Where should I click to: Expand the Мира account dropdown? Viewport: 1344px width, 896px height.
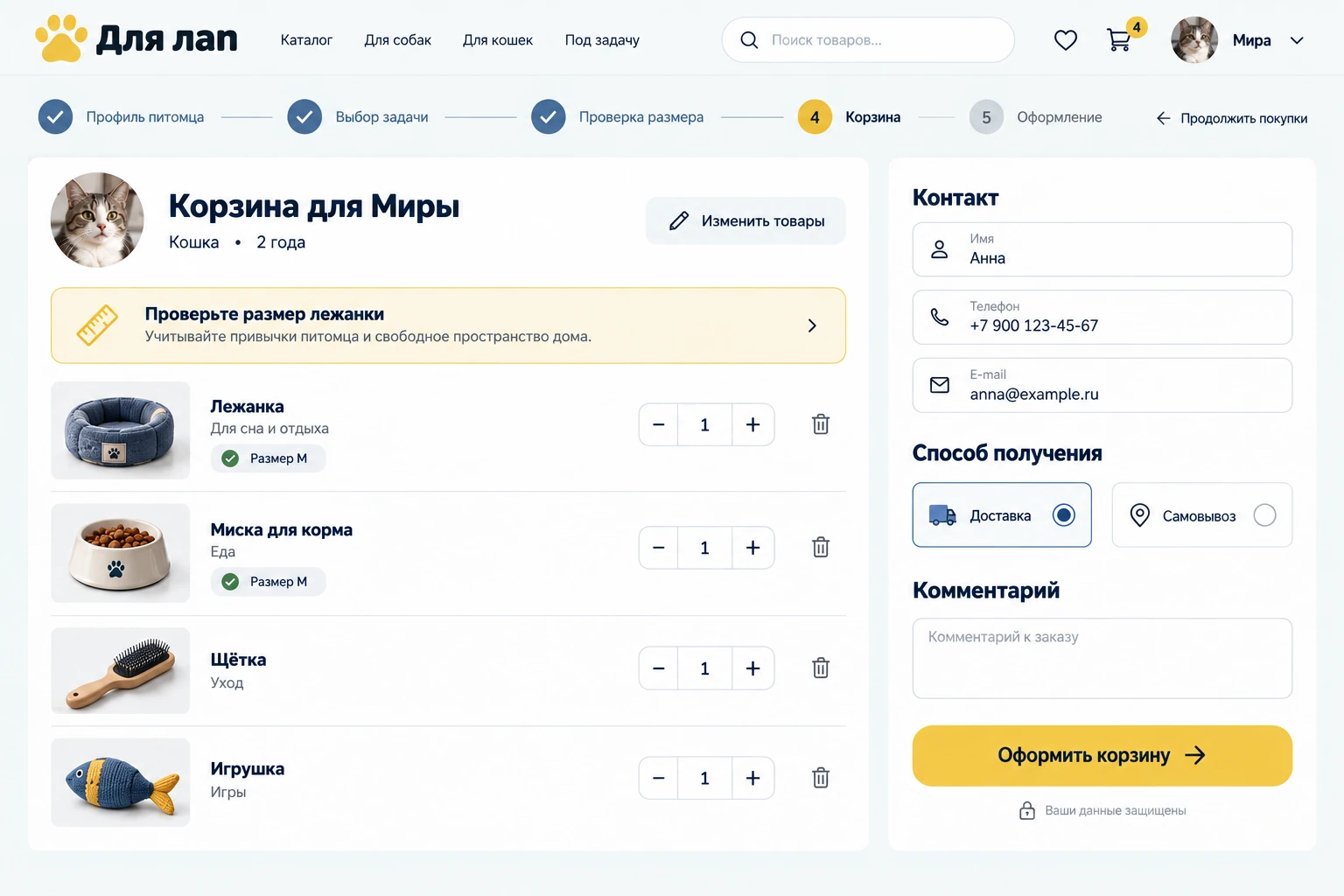[x=1297, y=40]
